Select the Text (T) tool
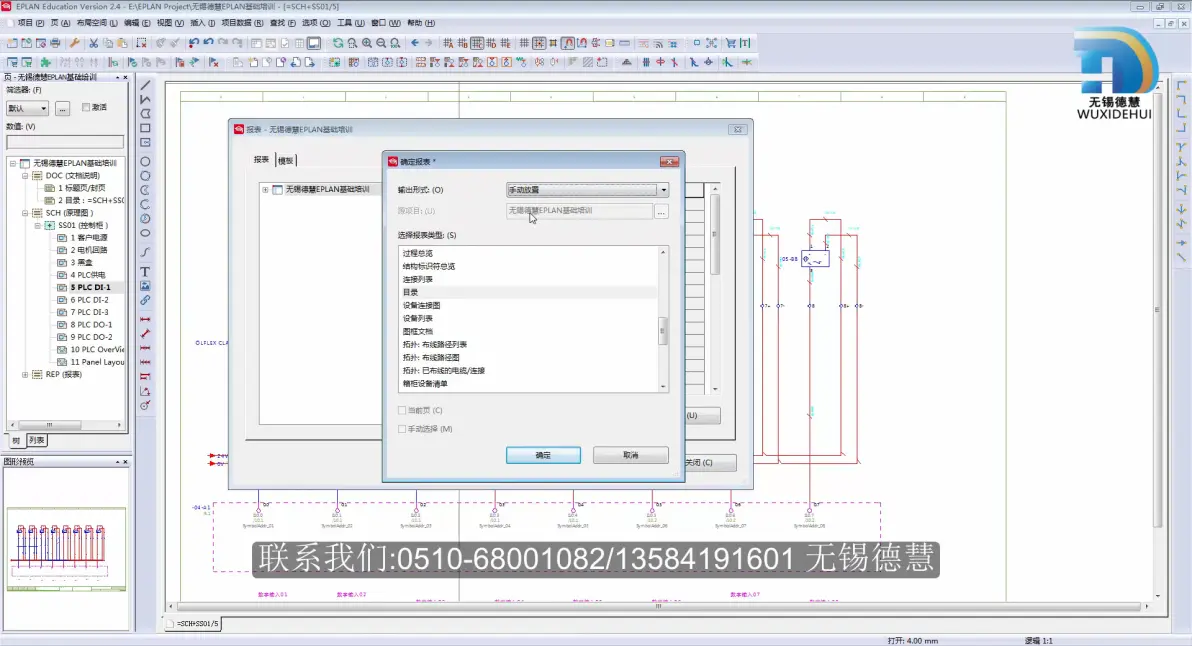This screenshot has height=646, width=1192. point(145,271)
